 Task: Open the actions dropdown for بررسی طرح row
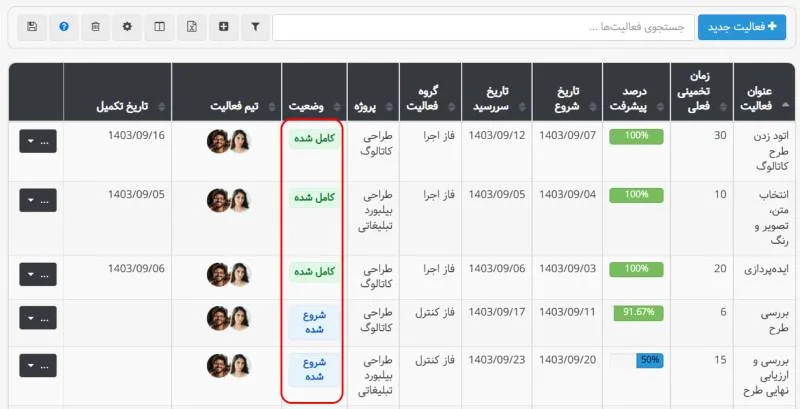tap(38, 318)
